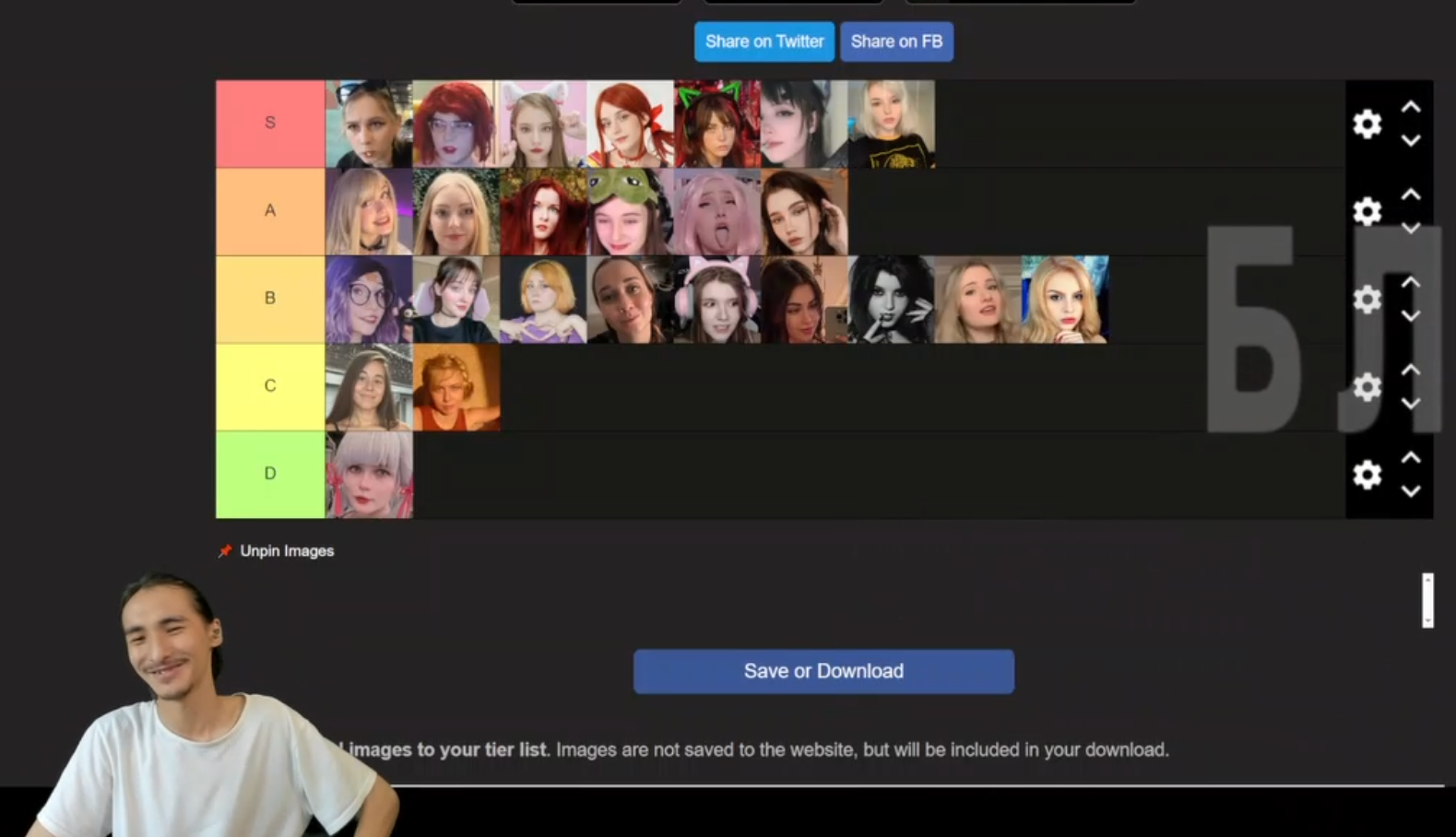Select B tier purple hair with glasses thumbnail
This screenshot has width=1456, height=837.
369,299
